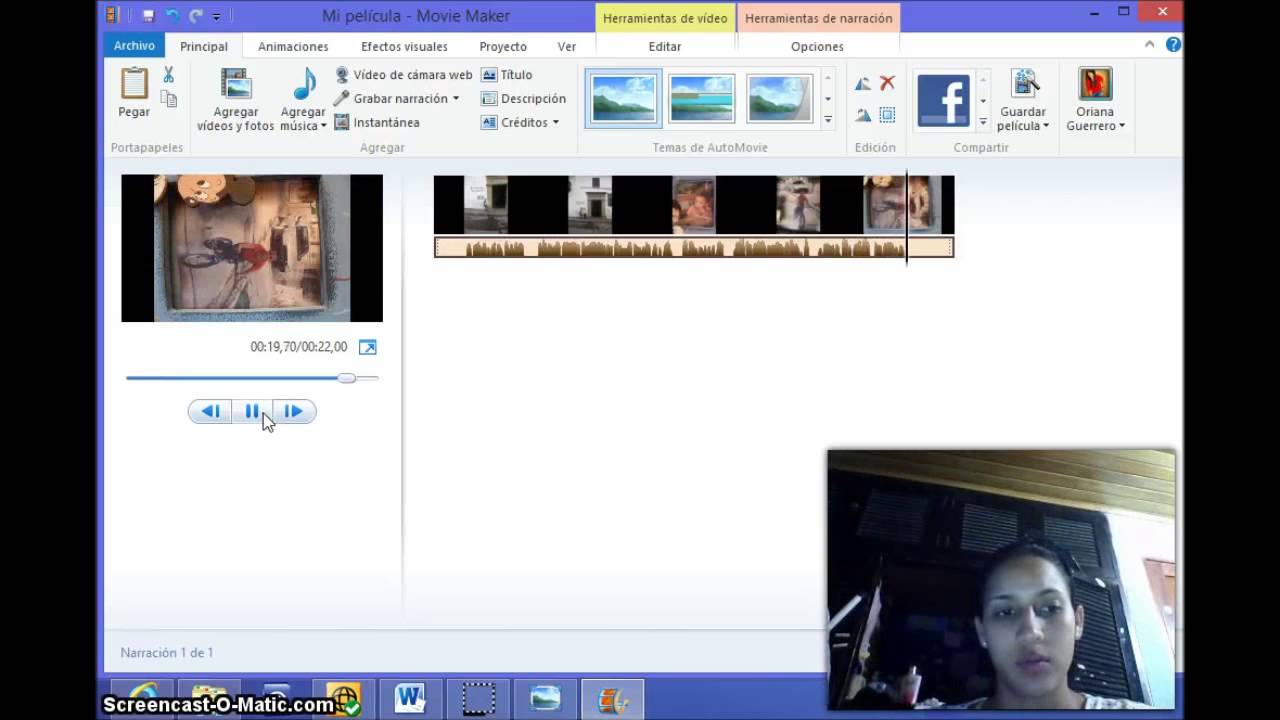Image resolution: width=1280 pixels, height=720 pixels.
Task: Expand Grabar narración dropdown arrow
Action: pyautogui.click(x=456, y=98)
